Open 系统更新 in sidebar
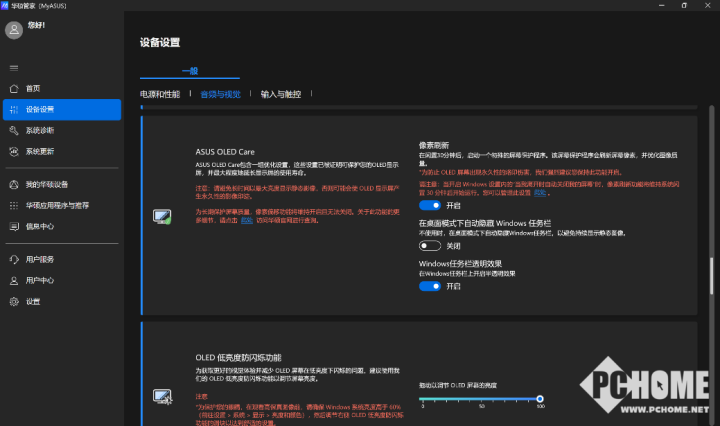 tap(62, 151)
